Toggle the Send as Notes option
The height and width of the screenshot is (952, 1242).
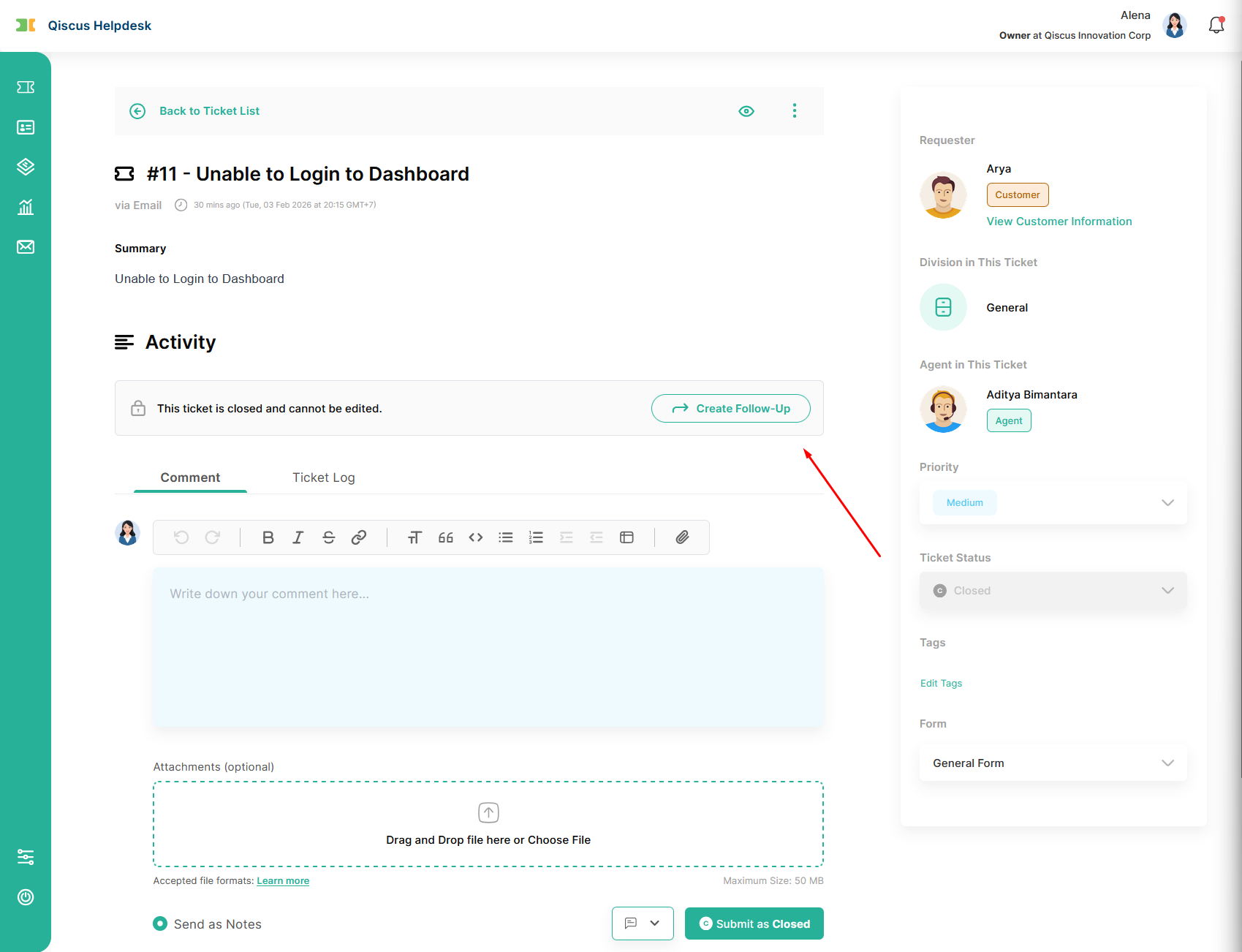point(160,923)
